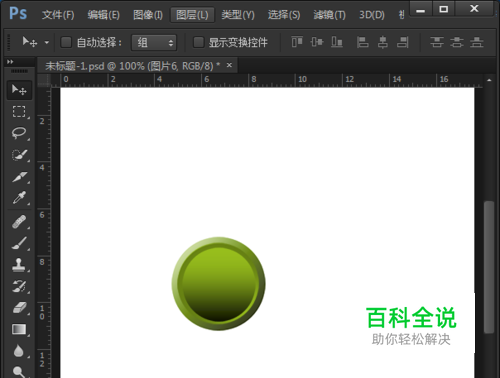The width and height of the screenshot is (500, 378).
Task: Click the vertical scrollbar thumb
Action: pyautogui.click(x=489, y=267)
